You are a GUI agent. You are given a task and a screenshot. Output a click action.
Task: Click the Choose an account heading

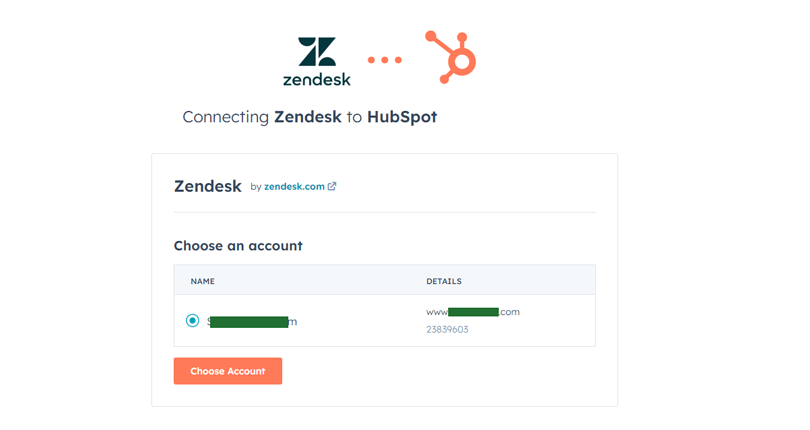click(238, 245)
